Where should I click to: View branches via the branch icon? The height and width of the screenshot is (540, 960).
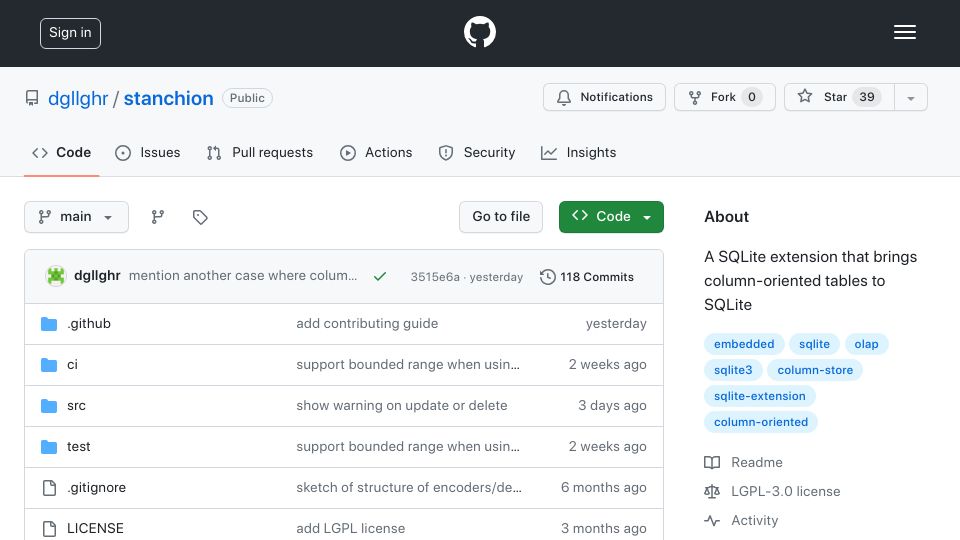click(x=158, y=217)
